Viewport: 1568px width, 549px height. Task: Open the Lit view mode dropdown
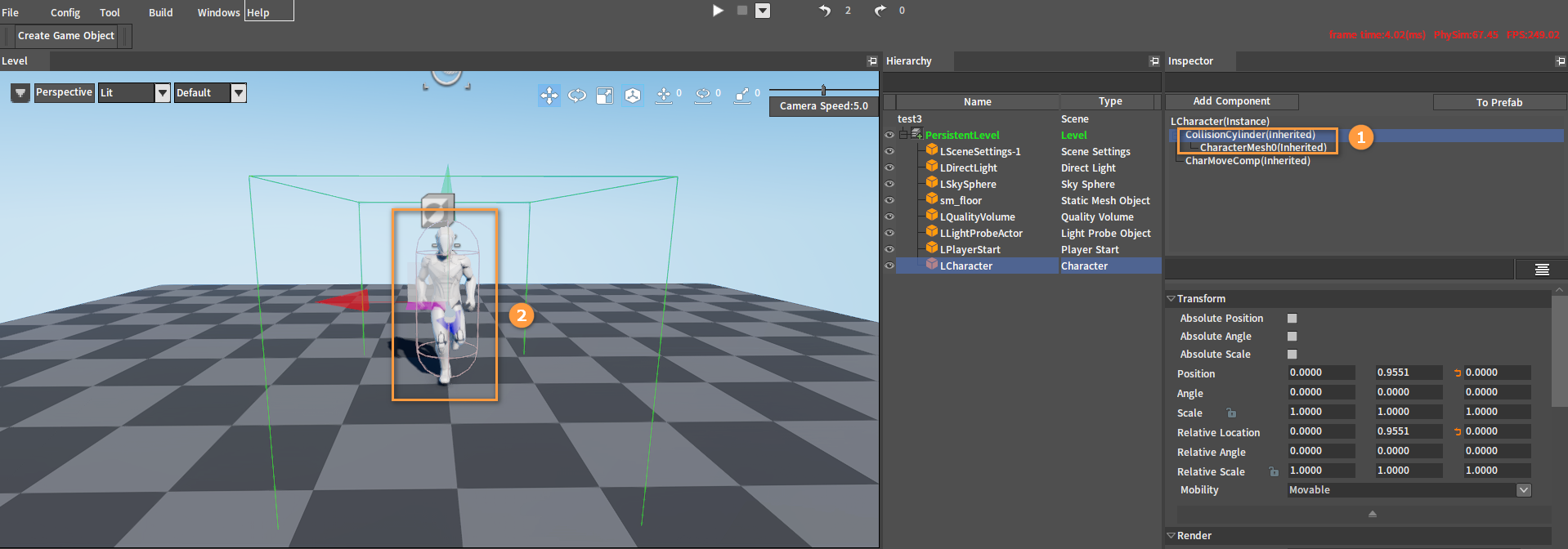[163, 93]
